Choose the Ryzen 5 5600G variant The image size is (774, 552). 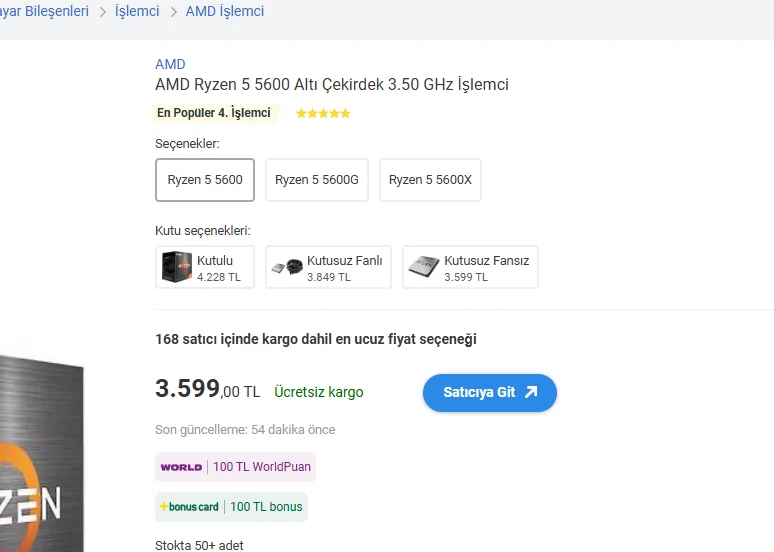(316, 180)
